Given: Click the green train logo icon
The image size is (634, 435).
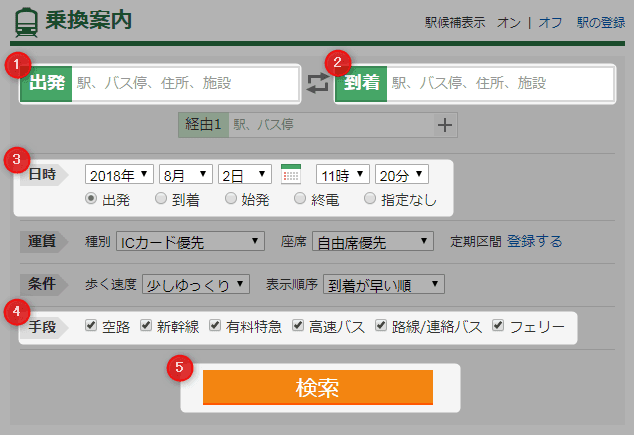Looking at the screenshot, I should click(x=27, y=20).
